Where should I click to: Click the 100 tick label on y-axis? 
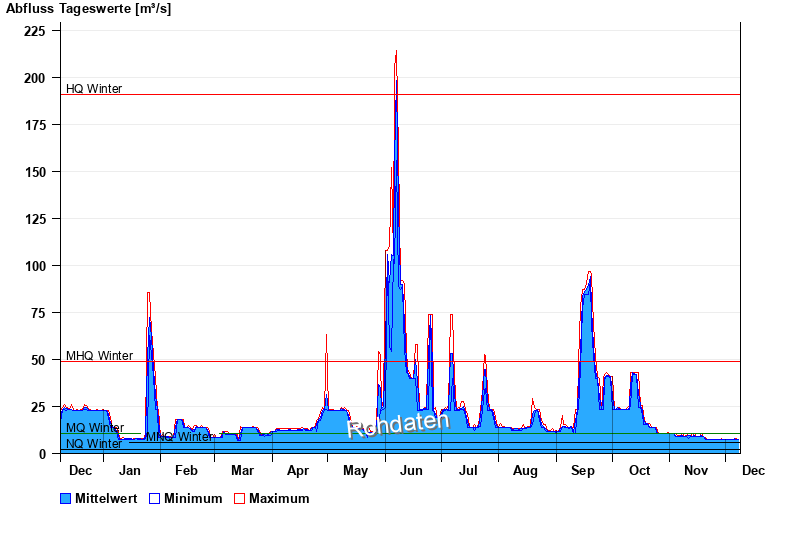(35, 266)
